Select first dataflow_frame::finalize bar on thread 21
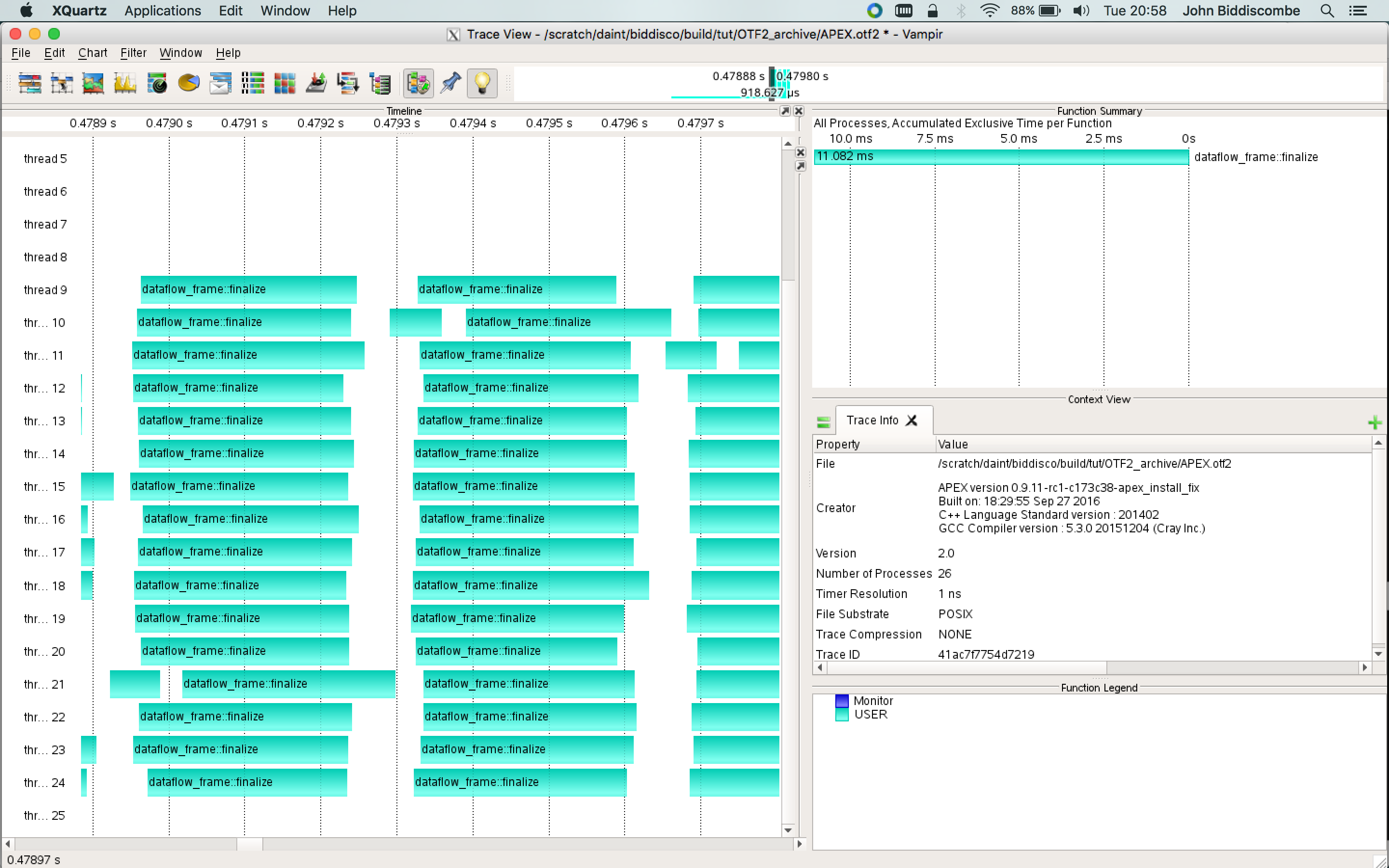This screenshot has height=868, width=1389. [x=289, y=684]
